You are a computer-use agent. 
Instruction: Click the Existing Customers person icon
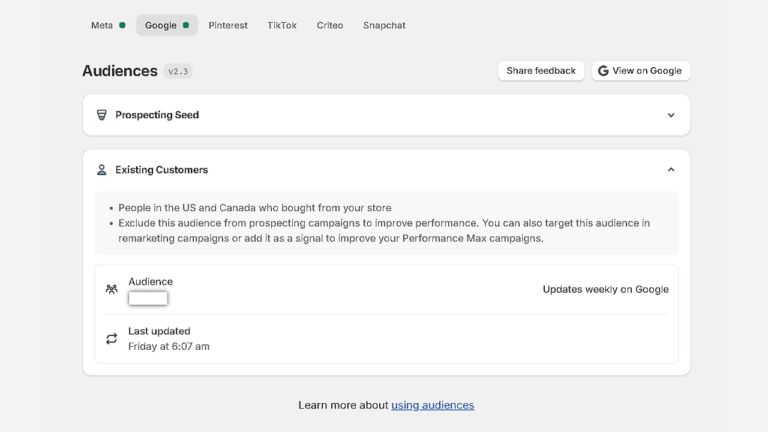101,169
